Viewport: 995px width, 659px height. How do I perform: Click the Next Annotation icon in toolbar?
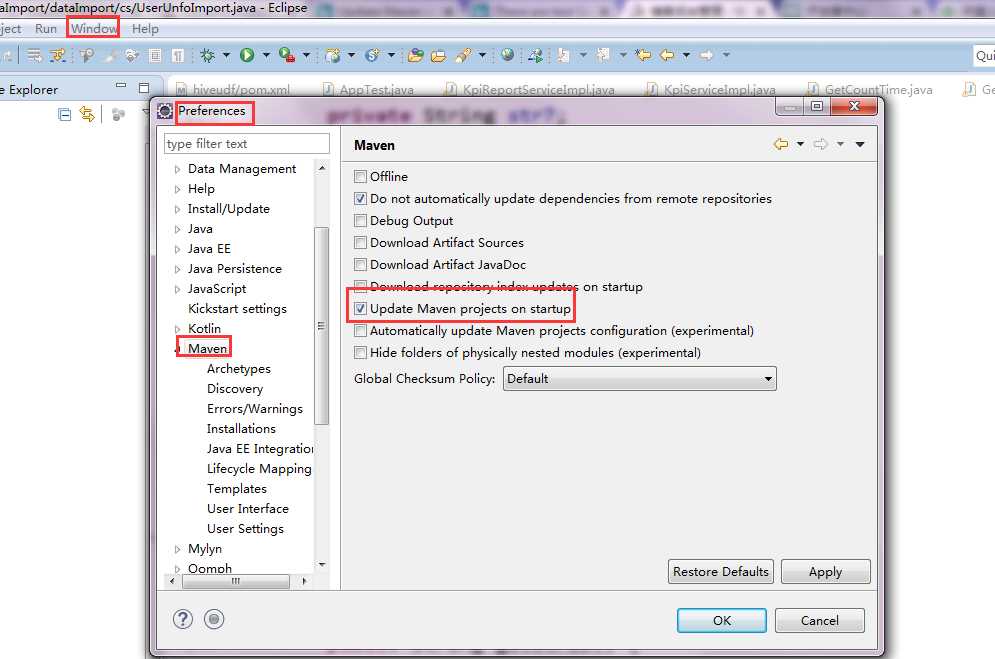563,56
